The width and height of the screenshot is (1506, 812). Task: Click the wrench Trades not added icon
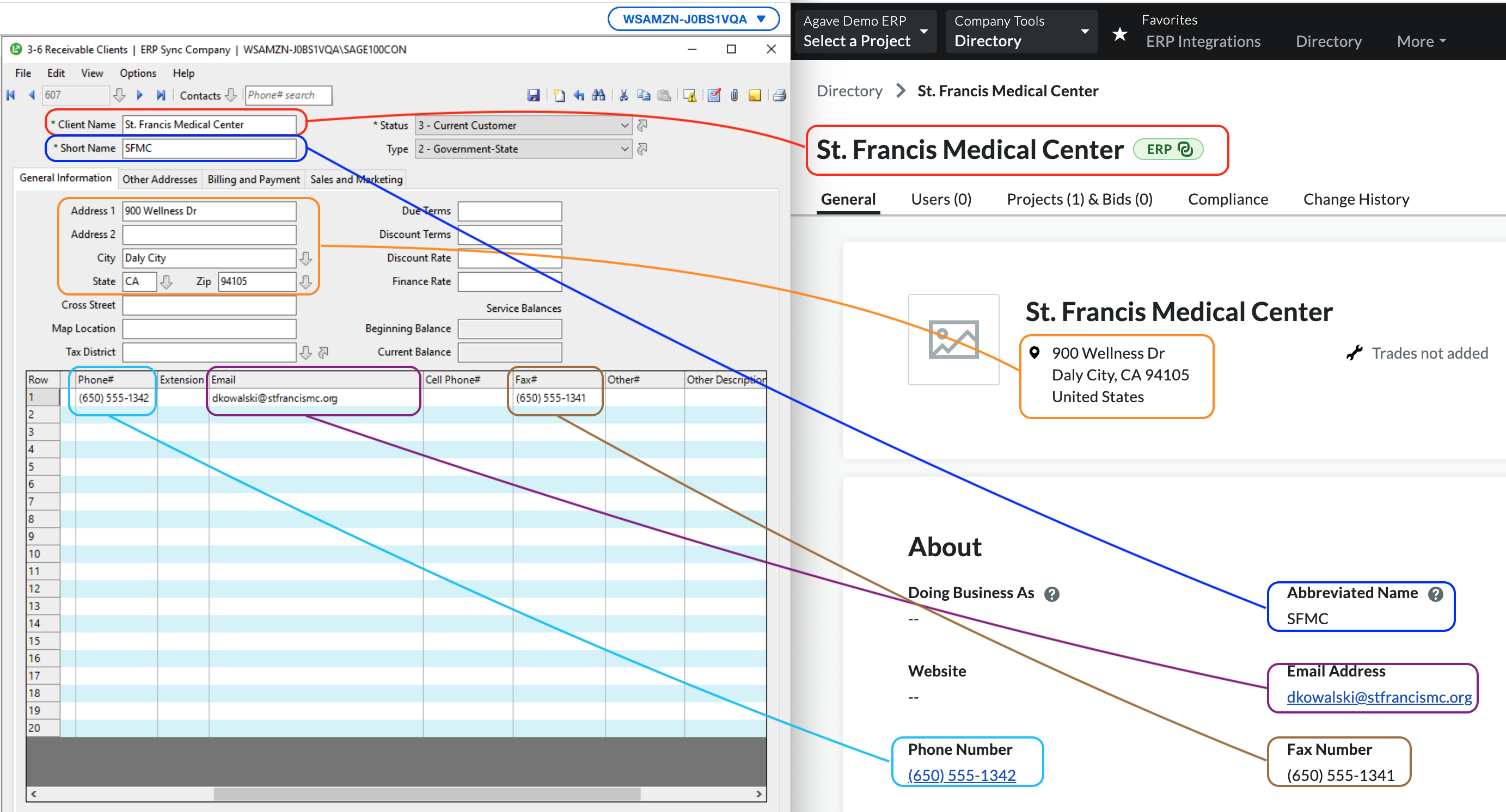coord(1354,353)
